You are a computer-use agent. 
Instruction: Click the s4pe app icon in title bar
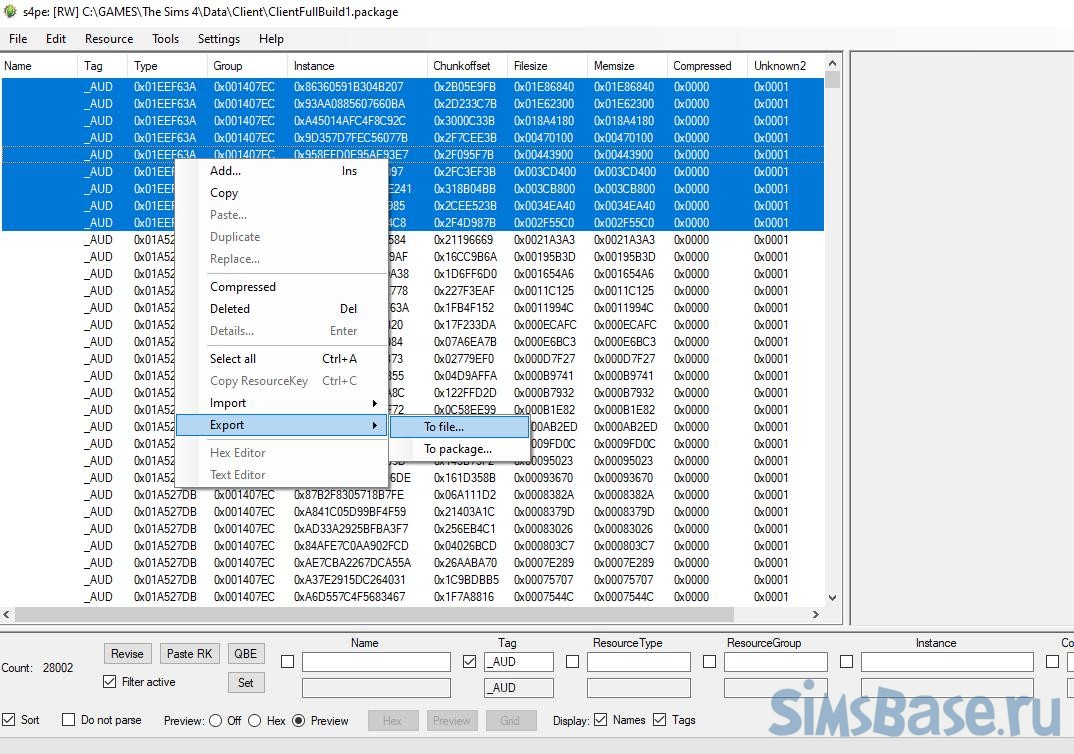point(11,12)
